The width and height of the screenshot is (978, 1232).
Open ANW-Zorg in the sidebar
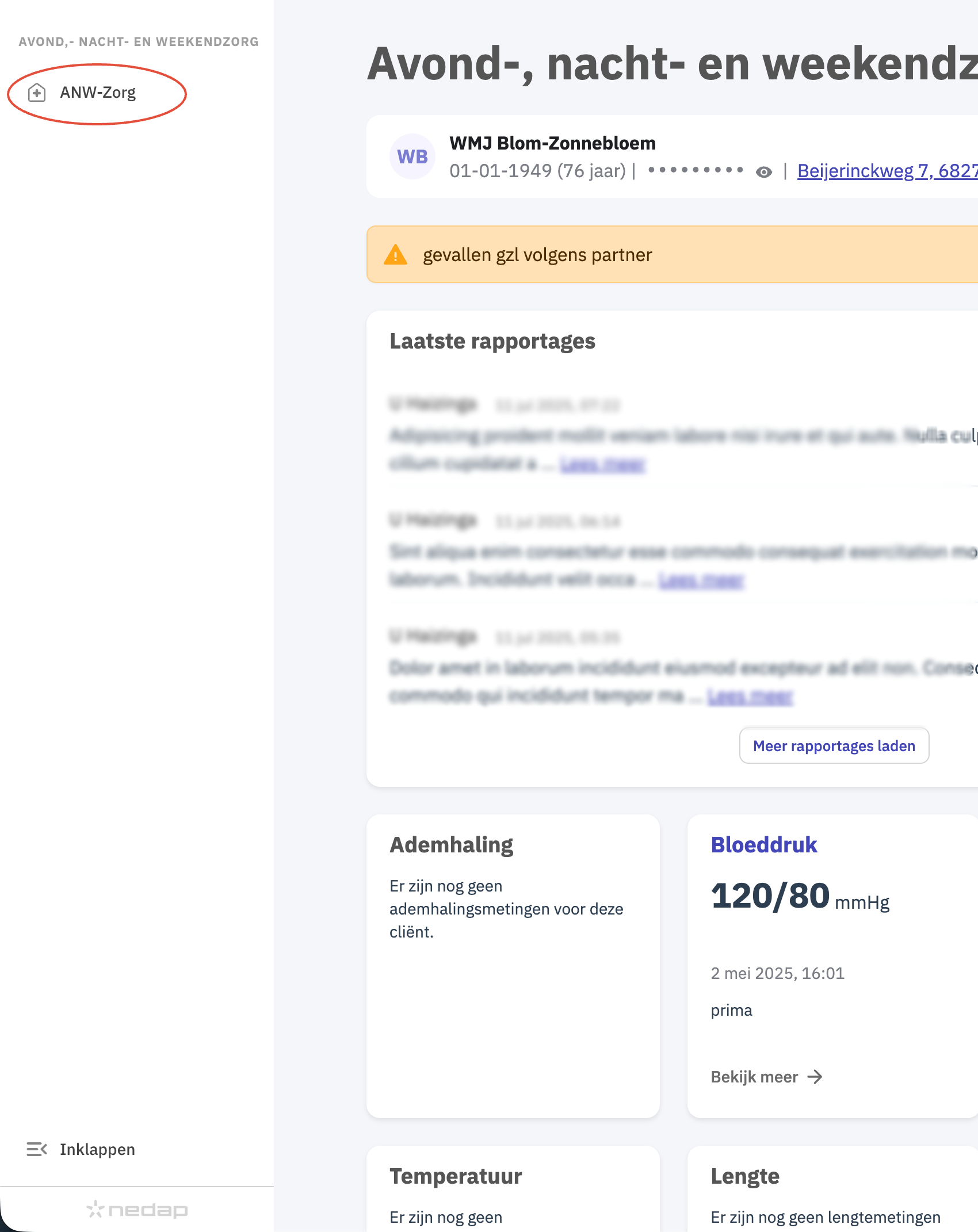(97, 93)
